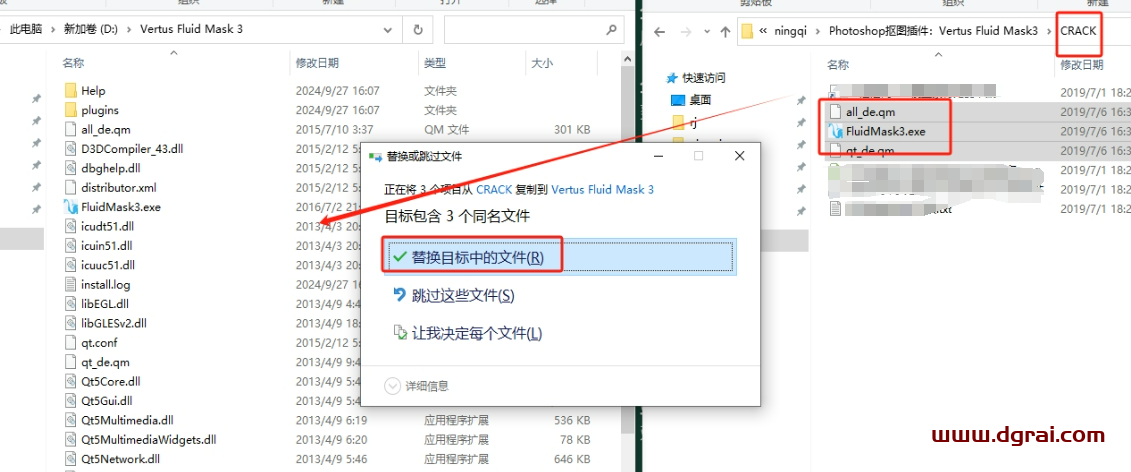1131x472 pixels.
Task: Open recent locations dropdown in right window
Action: pos(706,32)
